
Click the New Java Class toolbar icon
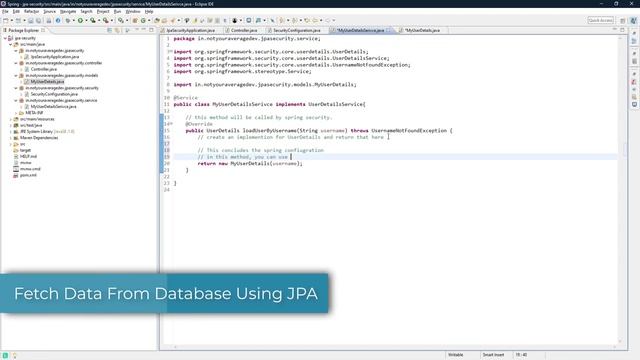[143, 20]
